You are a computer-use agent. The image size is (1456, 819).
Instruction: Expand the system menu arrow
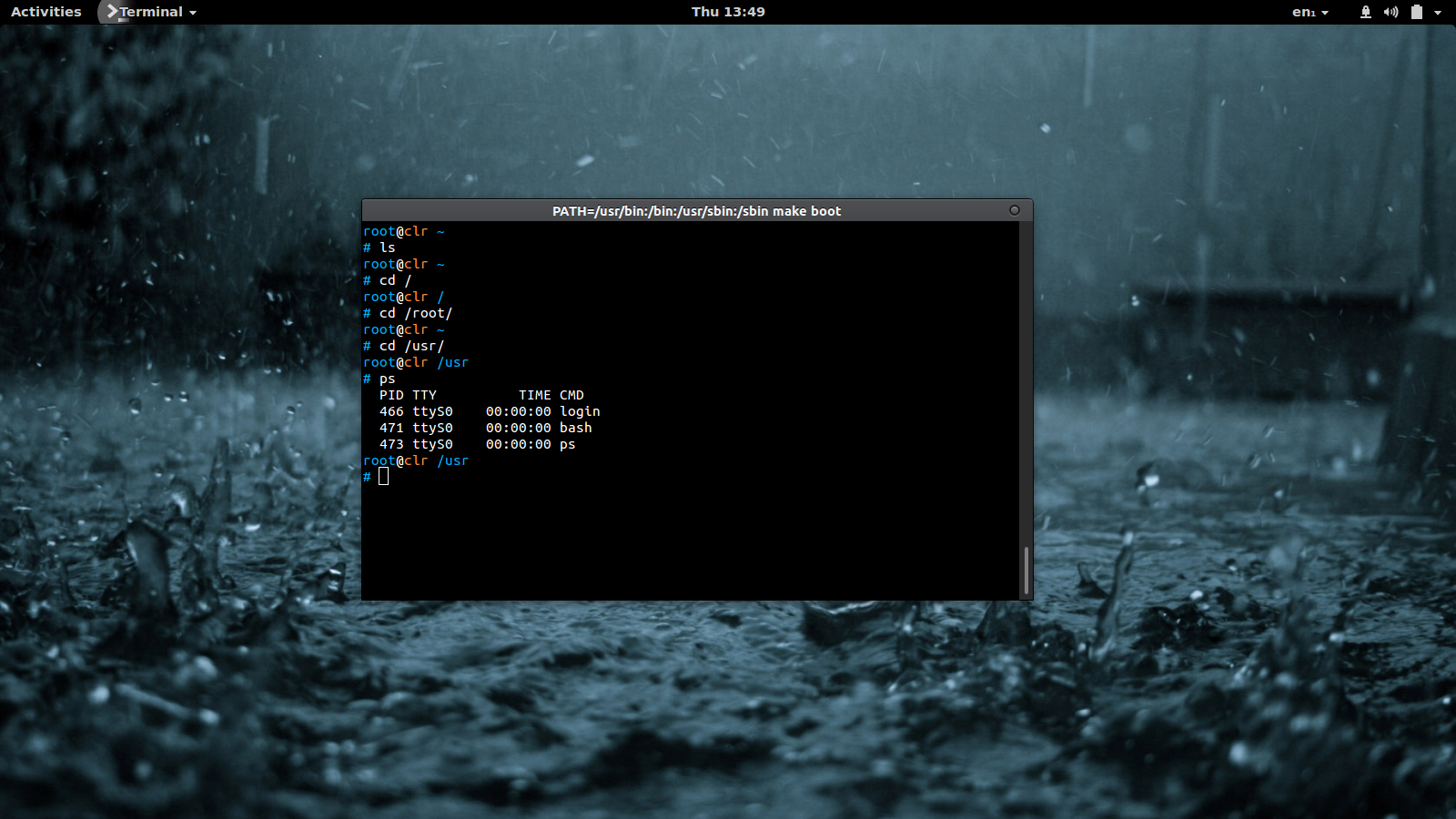pos(1438,13)
